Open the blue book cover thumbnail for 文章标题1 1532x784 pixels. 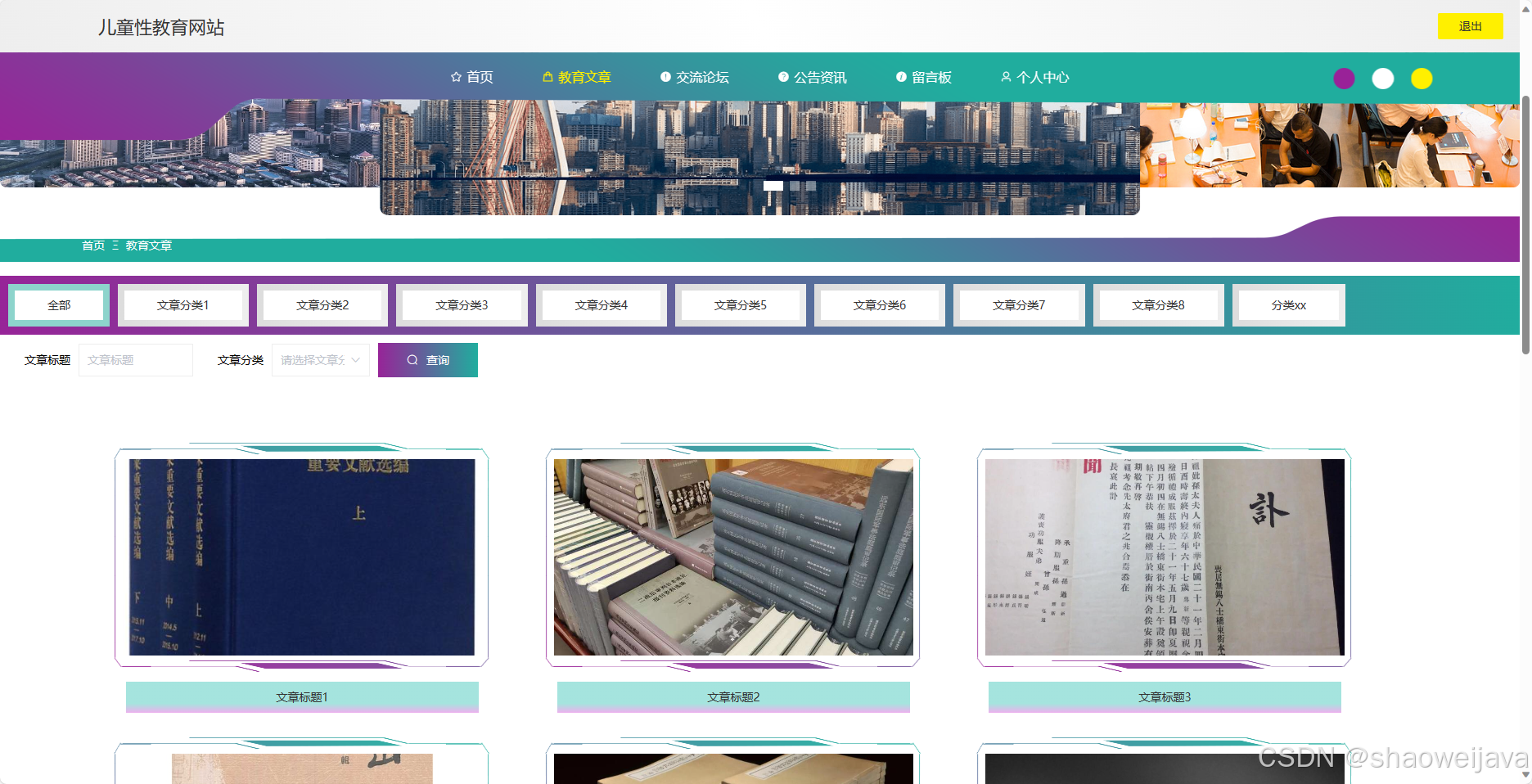[302, 557]
